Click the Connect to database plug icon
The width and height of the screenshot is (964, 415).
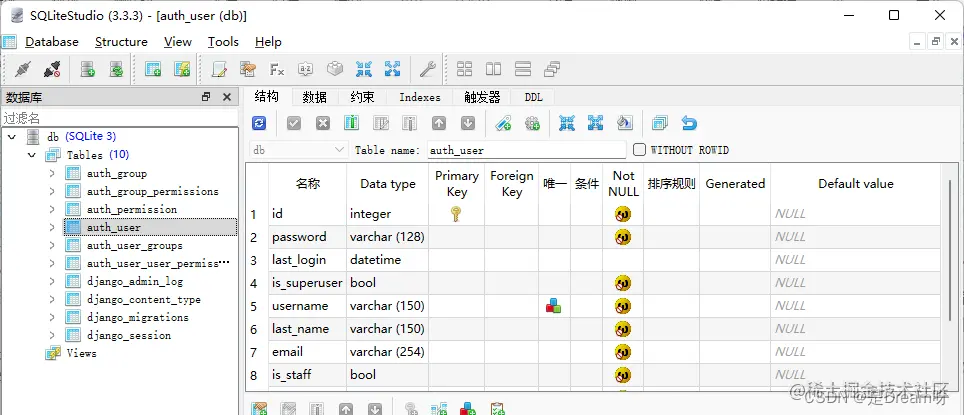(x=23, y=69)
